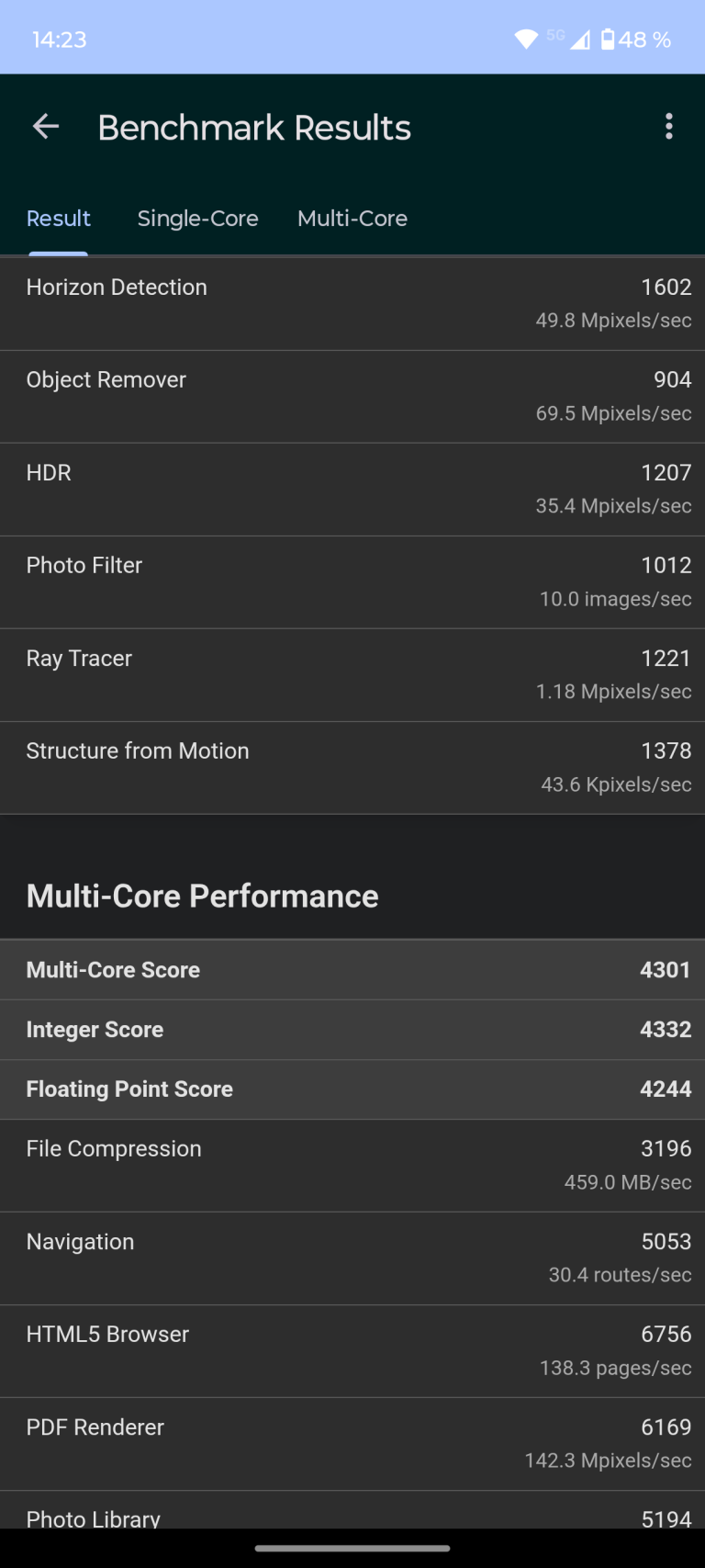Tap the Integer Score row
The width and height of the screenshot is (705, 1568).
(x=352, y=1030)
